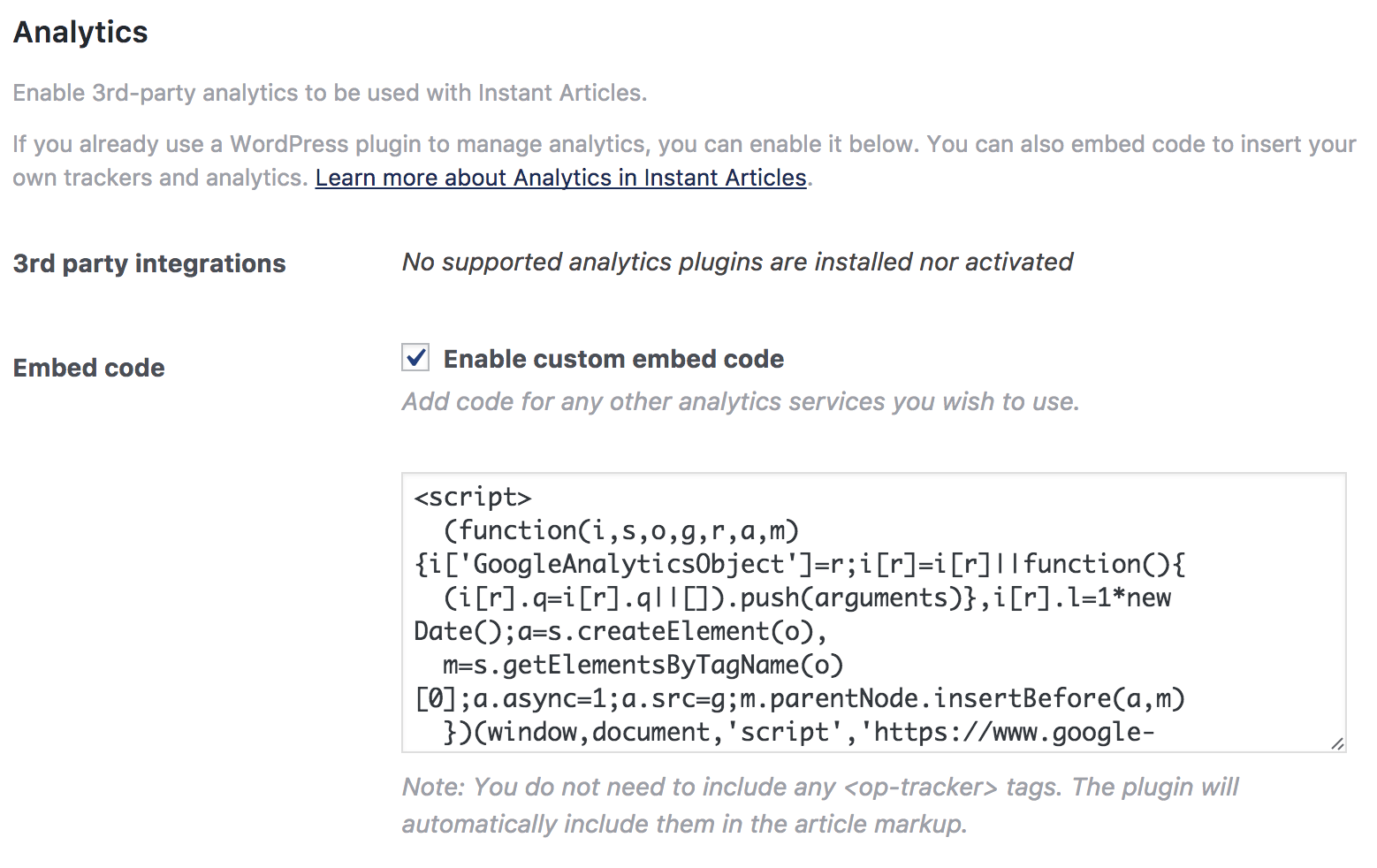The image size is (1377, 868).
Task: Click inside the embed code textarea
Action: click(x=871, y=614)
